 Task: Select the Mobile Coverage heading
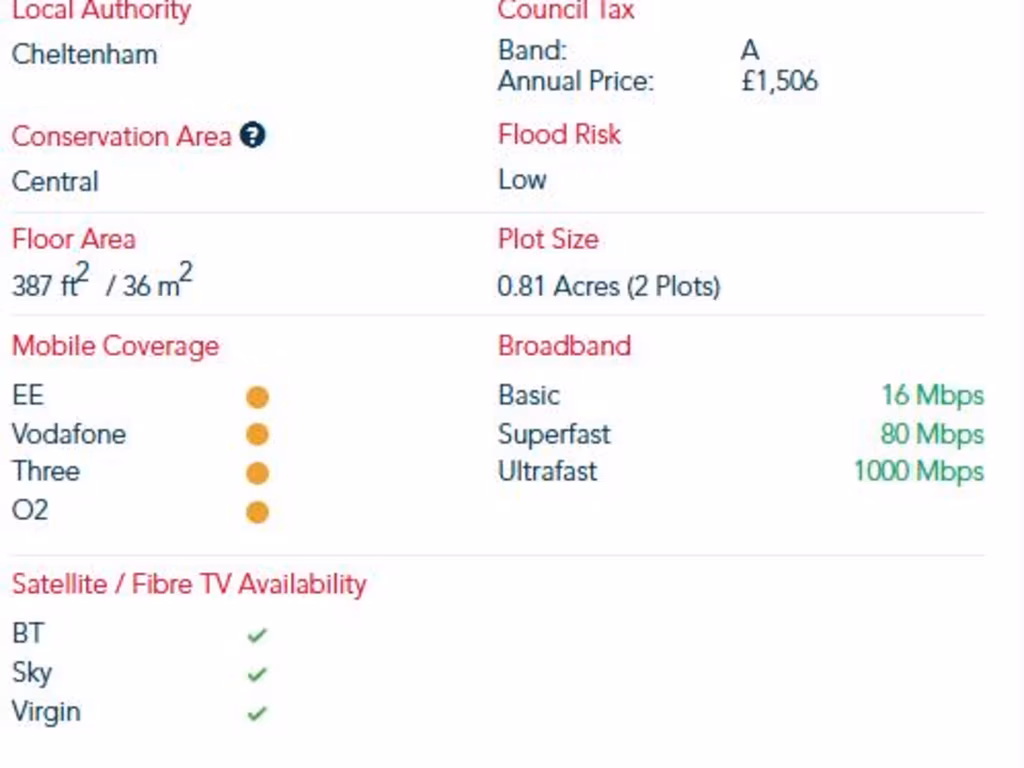tap(115, 346)
